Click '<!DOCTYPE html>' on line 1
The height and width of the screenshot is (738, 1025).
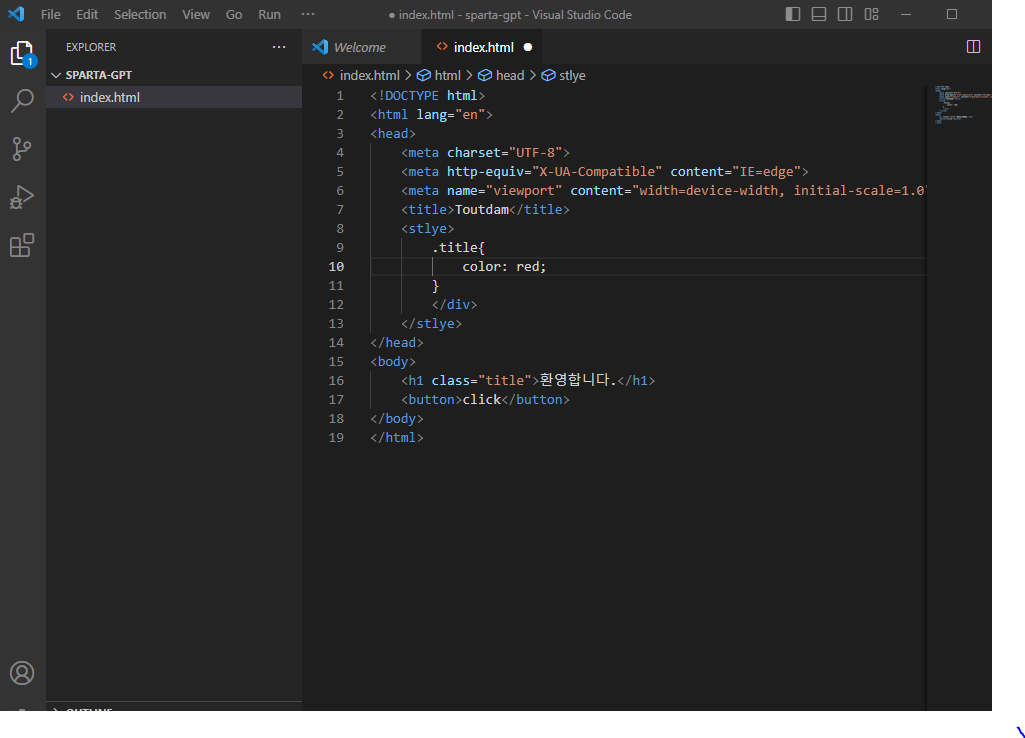[x=428, y=96]
